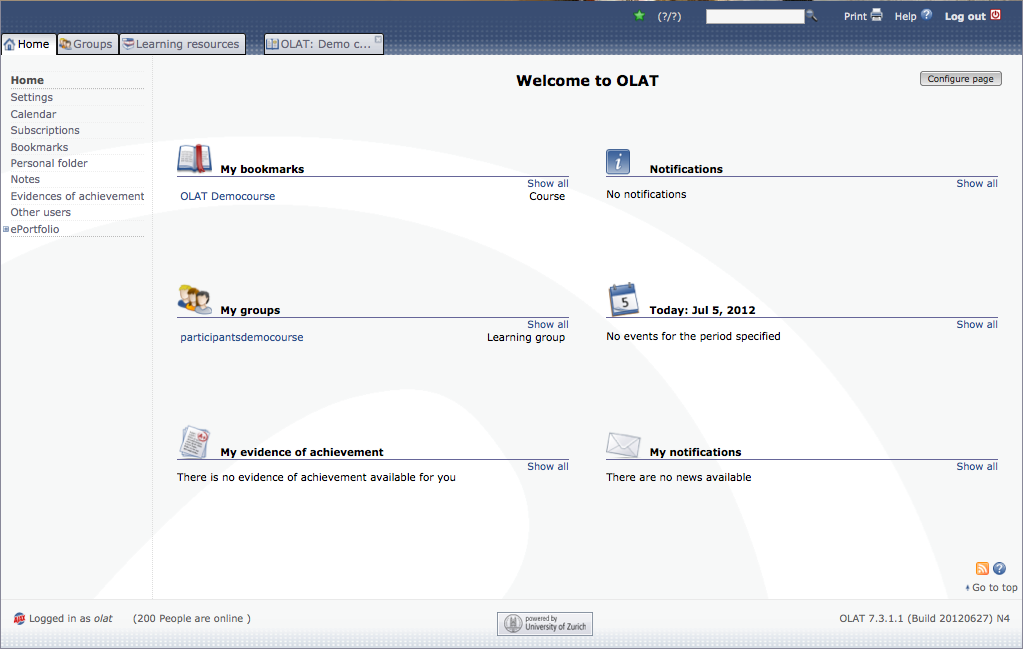Expand the ePortfolio menu entry
The height and width of the screenshot is (649, 1023).
6,229
